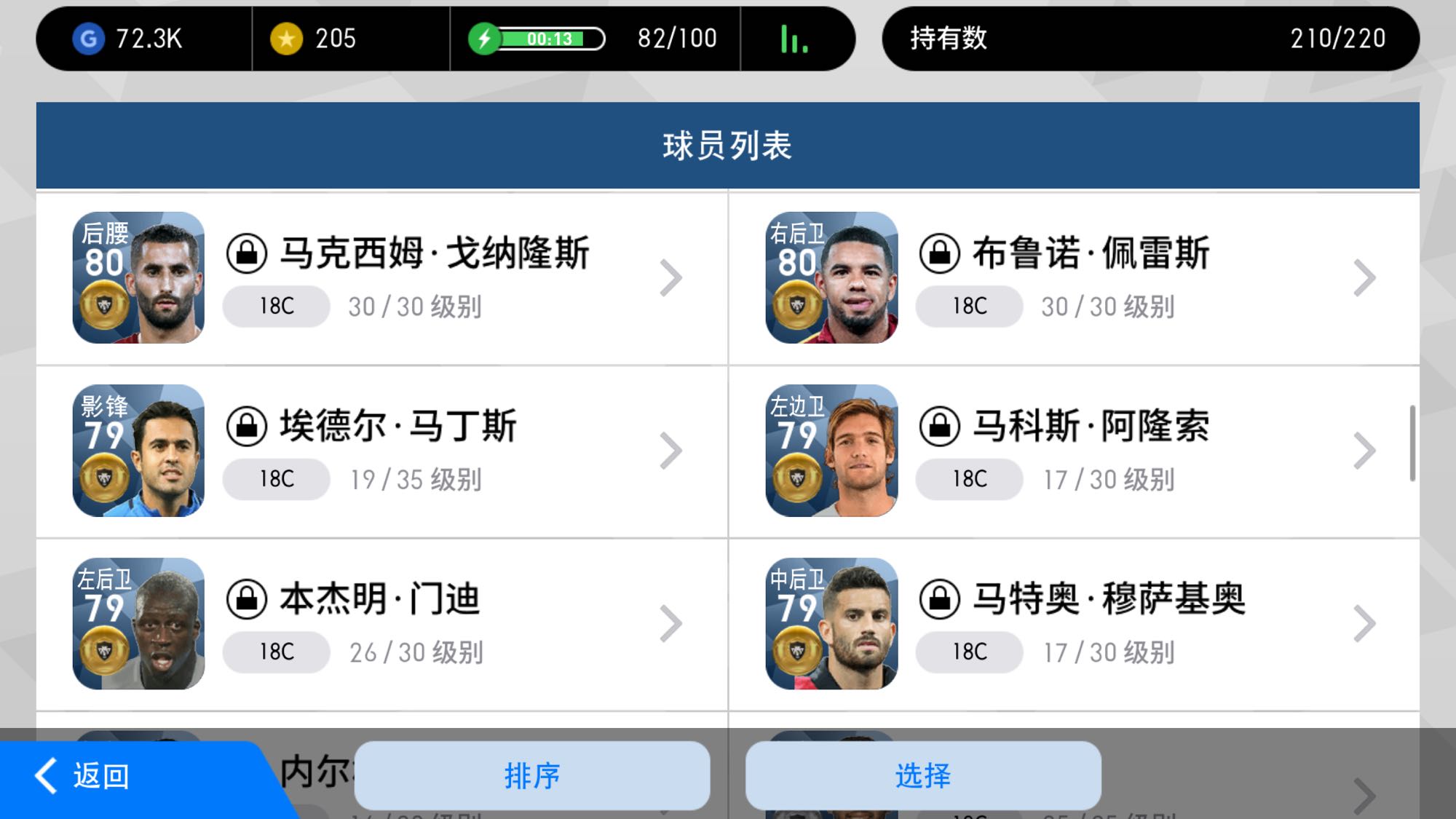The image size is (1456, 819).
Task: Tap the gold club badge on 戈纳隆斯's card
Action: 105,306
